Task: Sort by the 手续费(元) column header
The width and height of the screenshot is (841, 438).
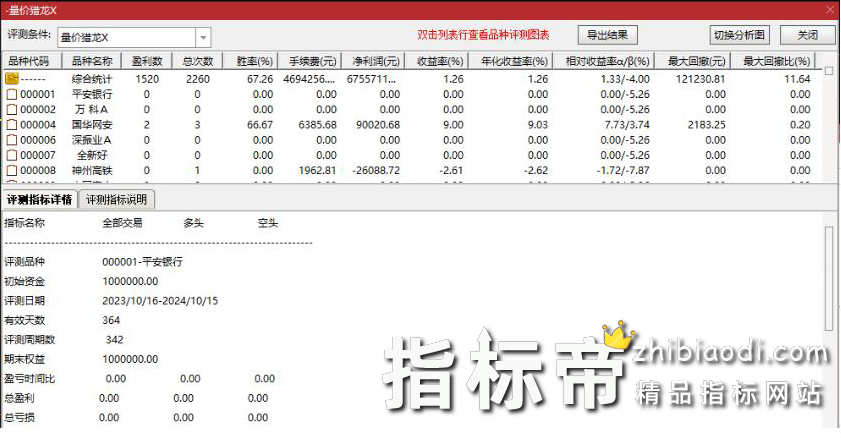Action: pyautogui.click(x=309, y=61)
